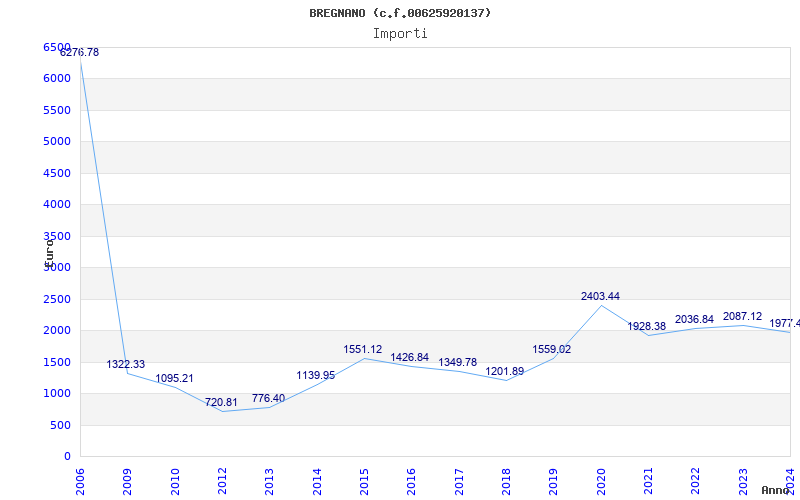The width and height of the screenshot is (800, 500).
Task: Select the 1322.33 data point label
Action: 126,364
